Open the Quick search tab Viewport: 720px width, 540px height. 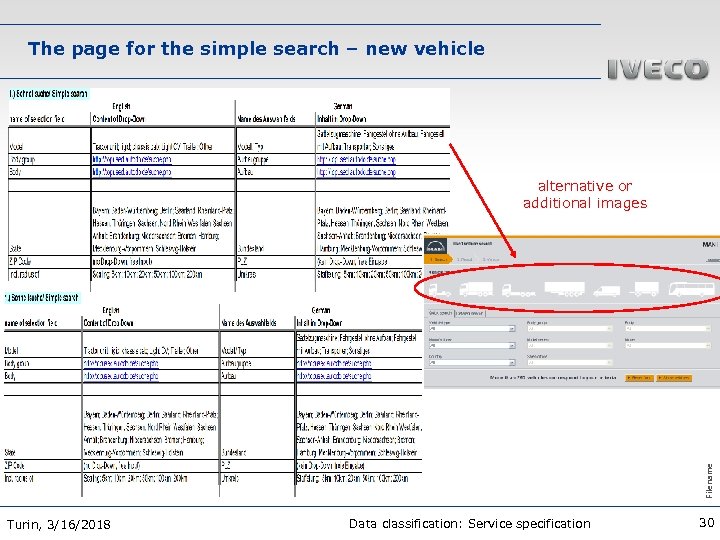(441, 313)
